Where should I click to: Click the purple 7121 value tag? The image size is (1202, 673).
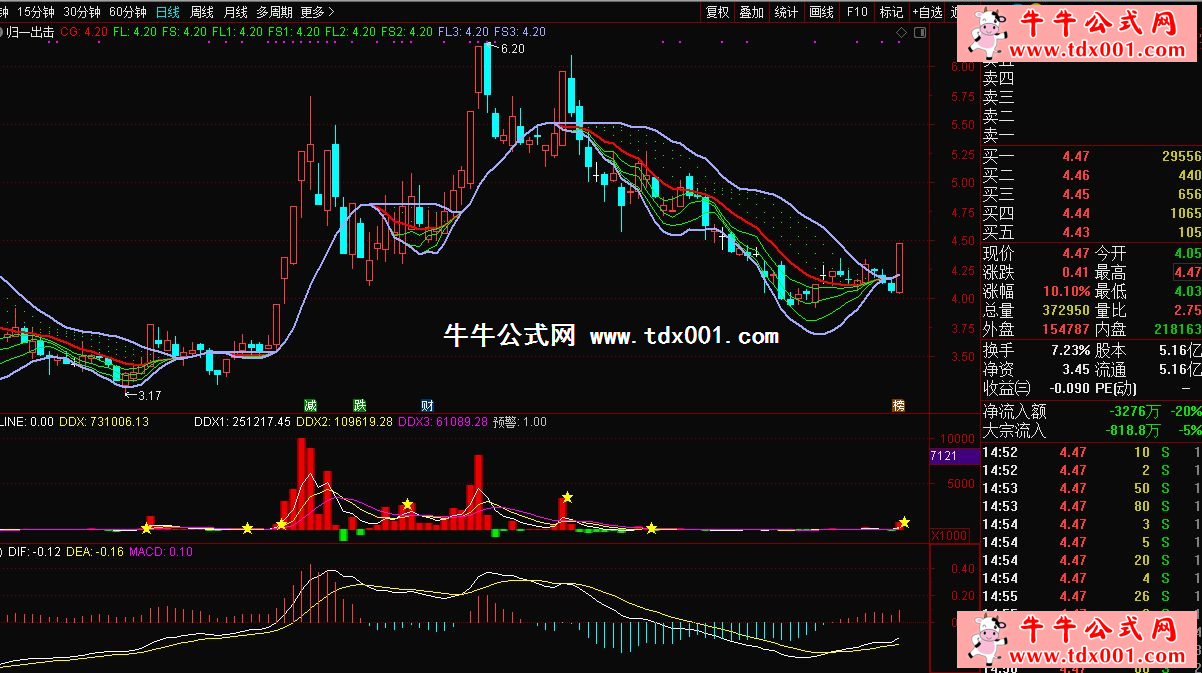point(946,456)
